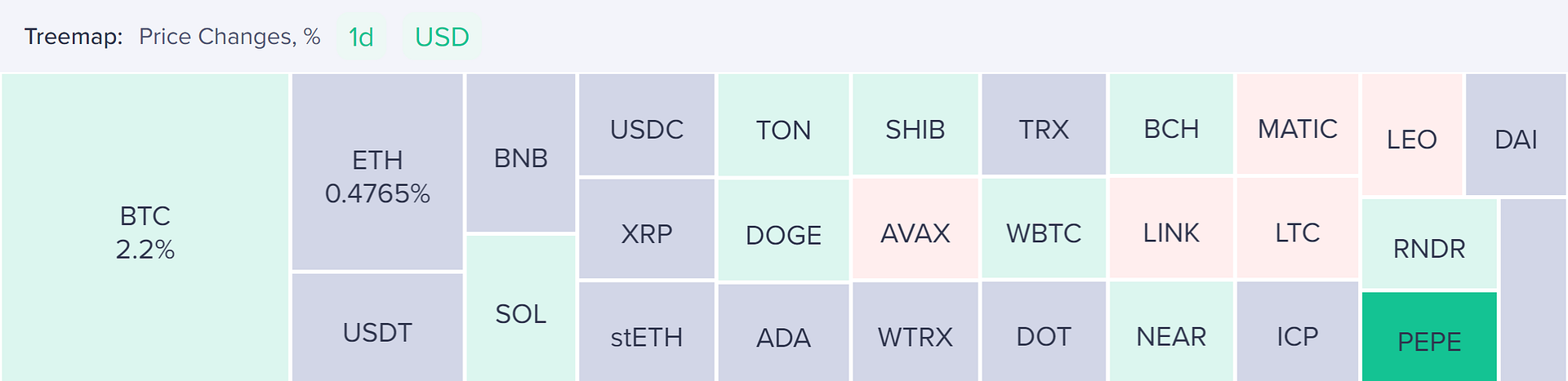Select the USDT tile
This screenshot has height=381, width=1568.
tap(377, 327)
